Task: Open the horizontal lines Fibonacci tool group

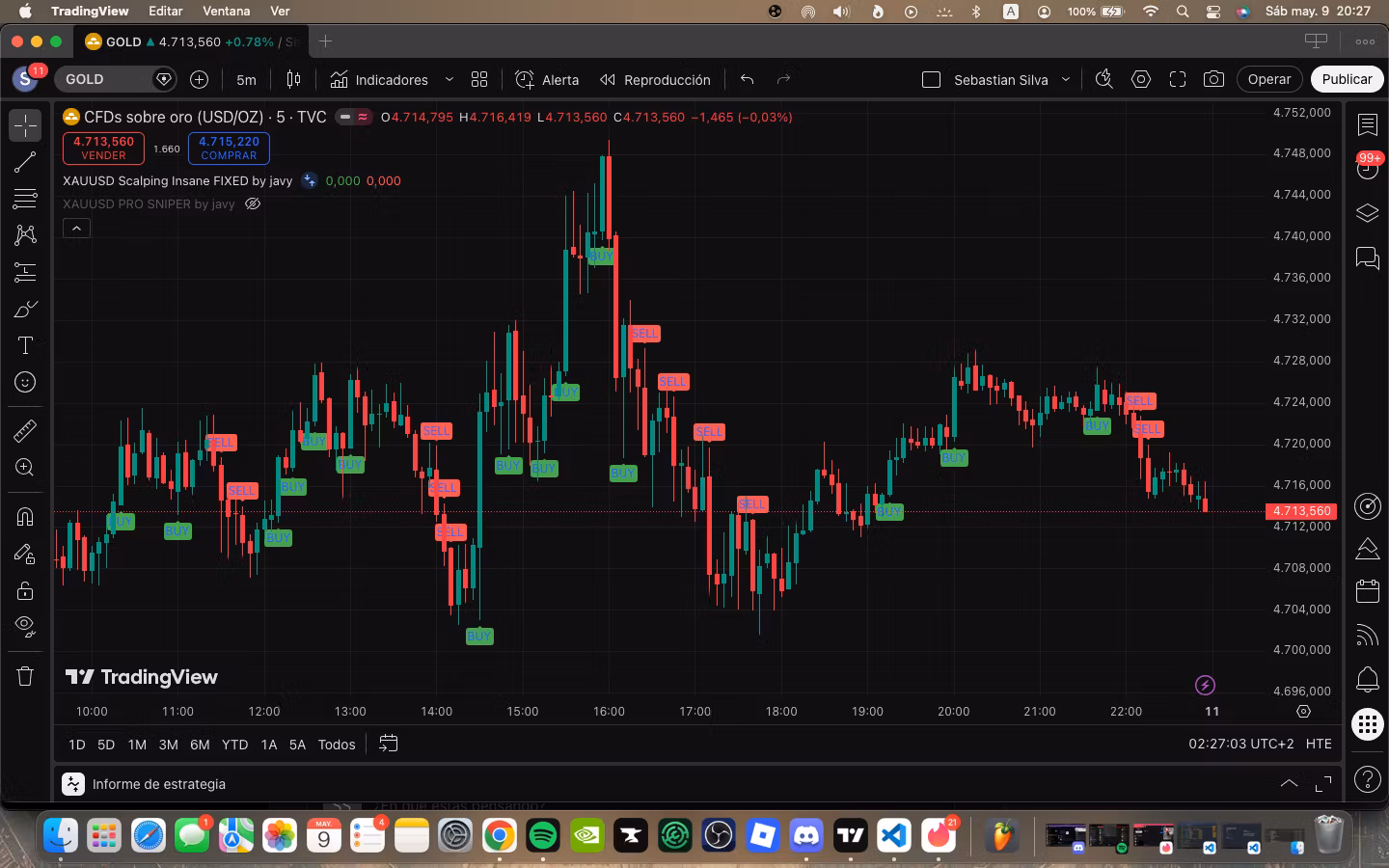Action: [25, 199]
